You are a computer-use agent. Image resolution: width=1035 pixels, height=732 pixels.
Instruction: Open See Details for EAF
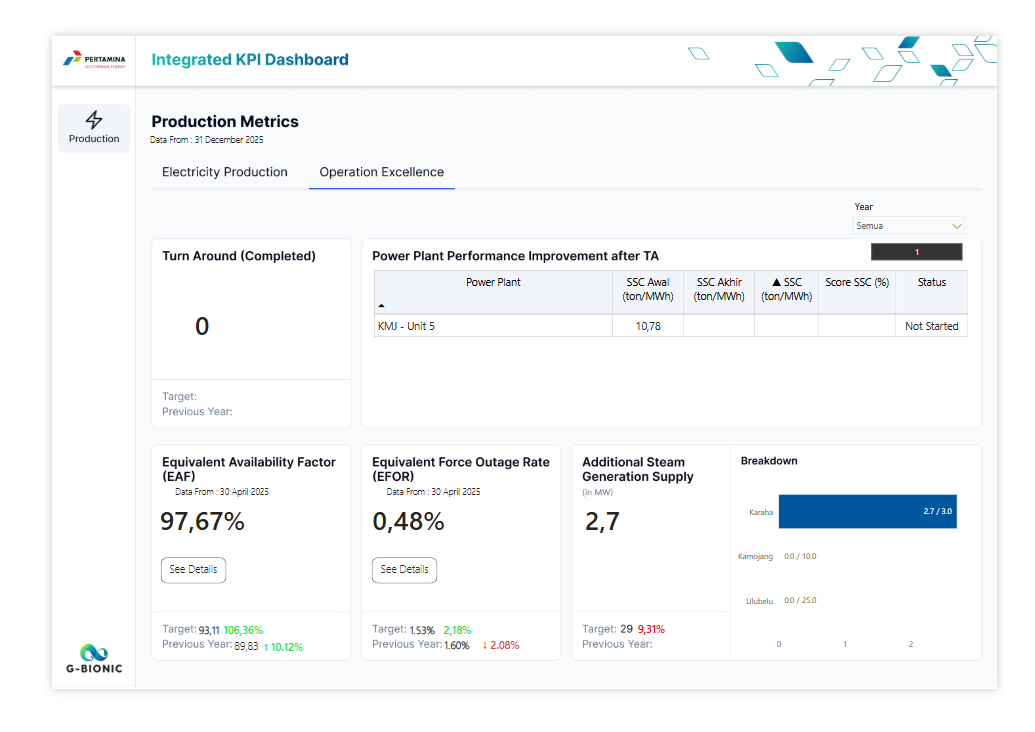[193, 570]
